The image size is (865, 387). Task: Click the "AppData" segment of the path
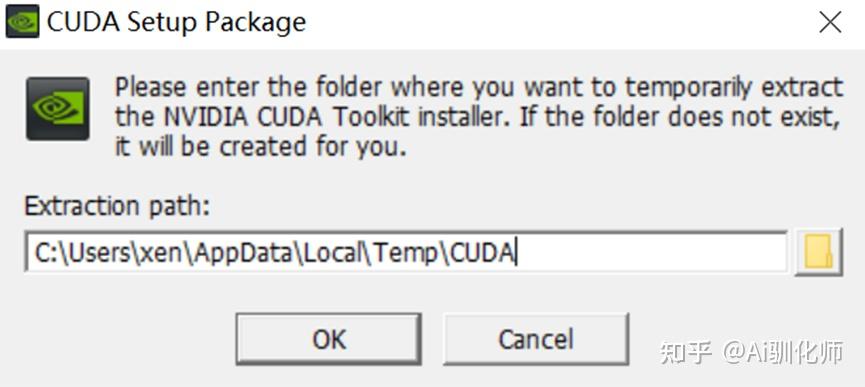(243, 252)
